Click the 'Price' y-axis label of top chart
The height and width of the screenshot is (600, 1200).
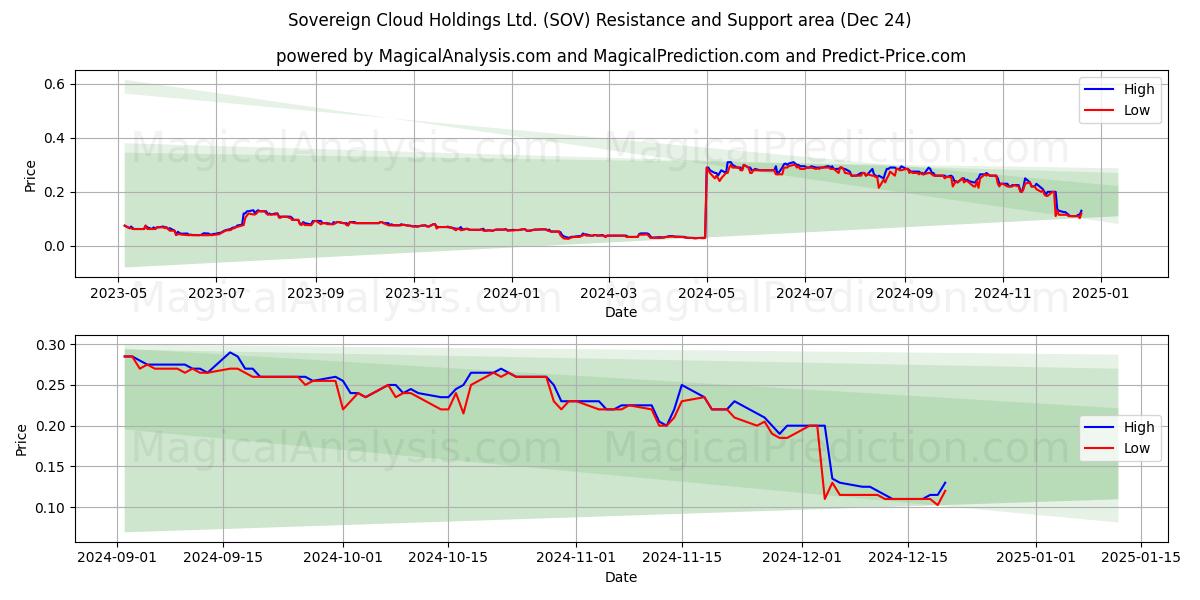tap(29, 175)
